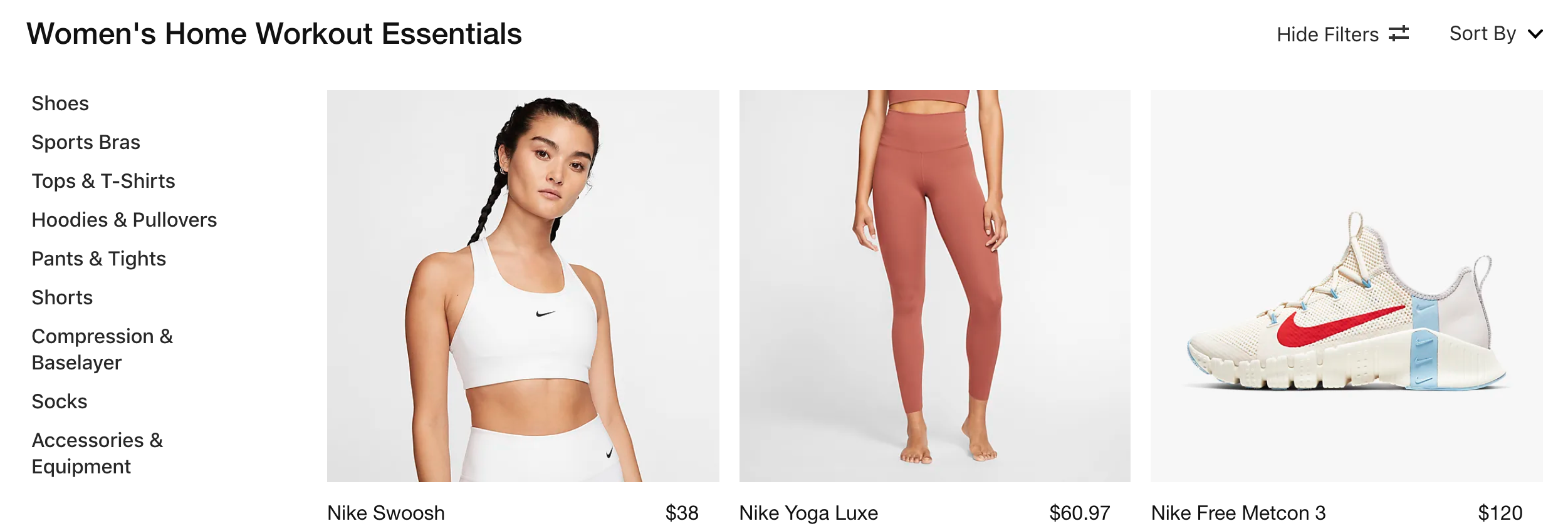The height and width of the screenshot is (531, 1568).
Task: Expand the Sort By chevron
Action: tap(1535, 34)
